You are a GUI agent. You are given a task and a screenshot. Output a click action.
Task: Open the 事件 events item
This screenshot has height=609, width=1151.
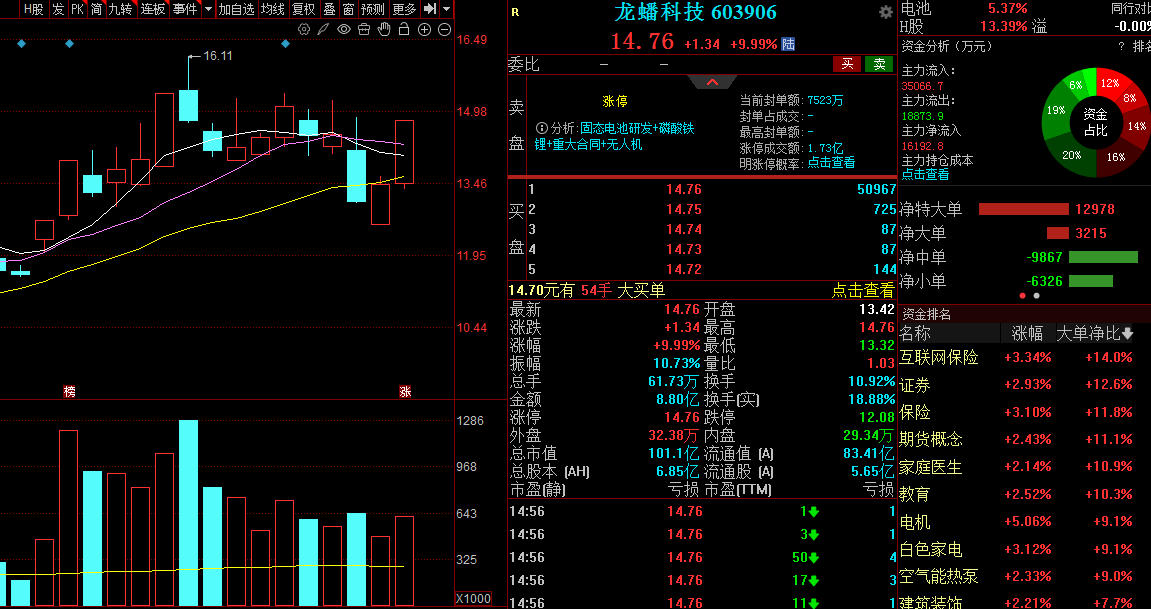pyautogui.click(x=184, y=9)
